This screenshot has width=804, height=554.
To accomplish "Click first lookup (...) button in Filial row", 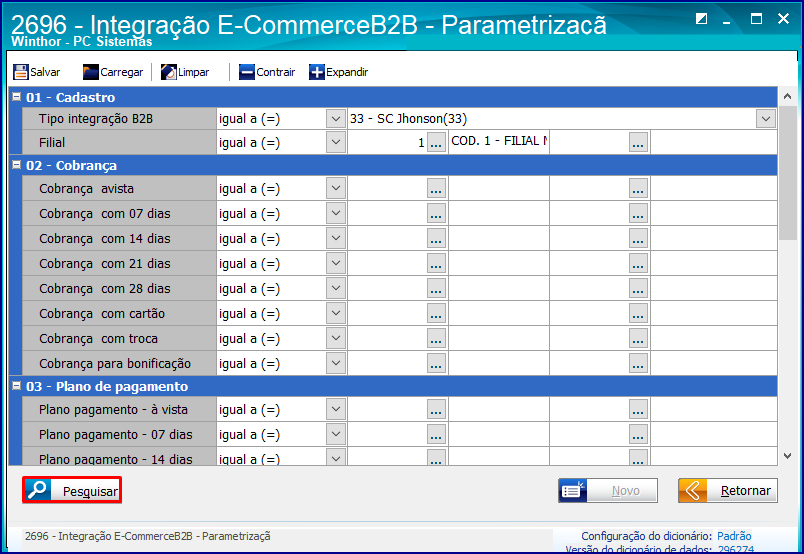I will [436, 143].
